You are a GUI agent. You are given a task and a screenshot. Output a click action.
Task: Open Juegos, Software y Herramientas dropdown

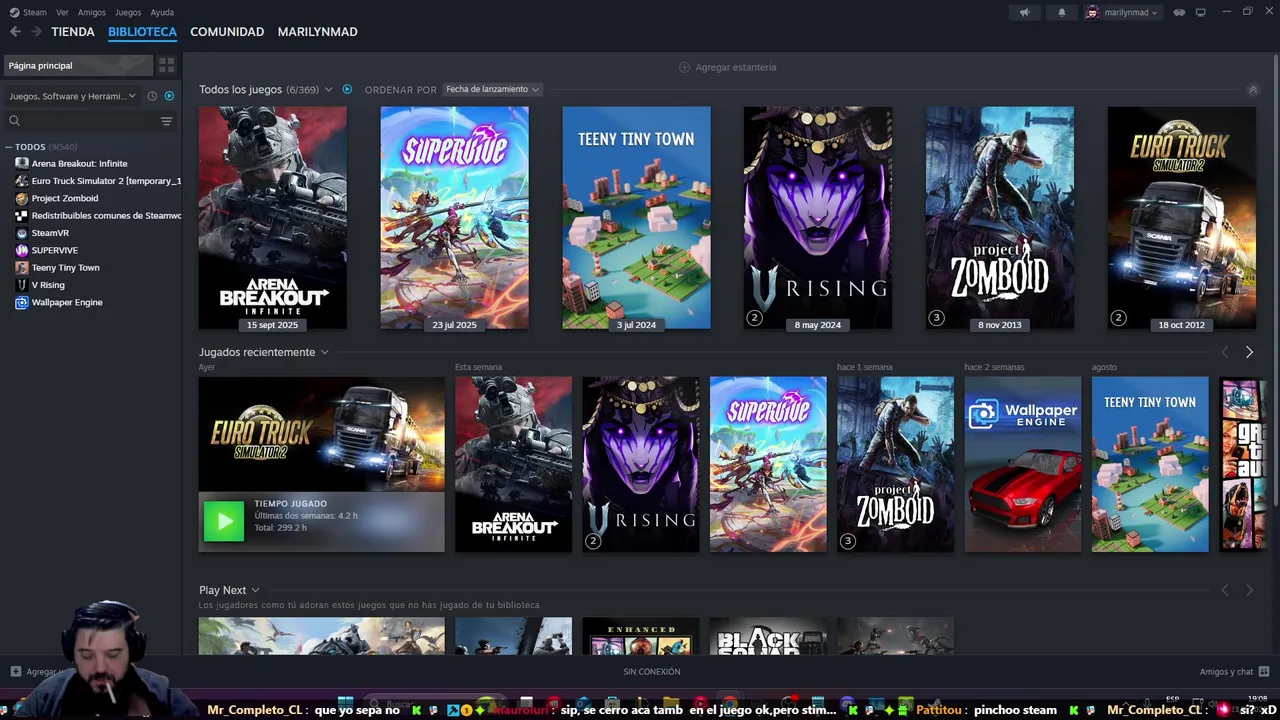pos(72,96)
